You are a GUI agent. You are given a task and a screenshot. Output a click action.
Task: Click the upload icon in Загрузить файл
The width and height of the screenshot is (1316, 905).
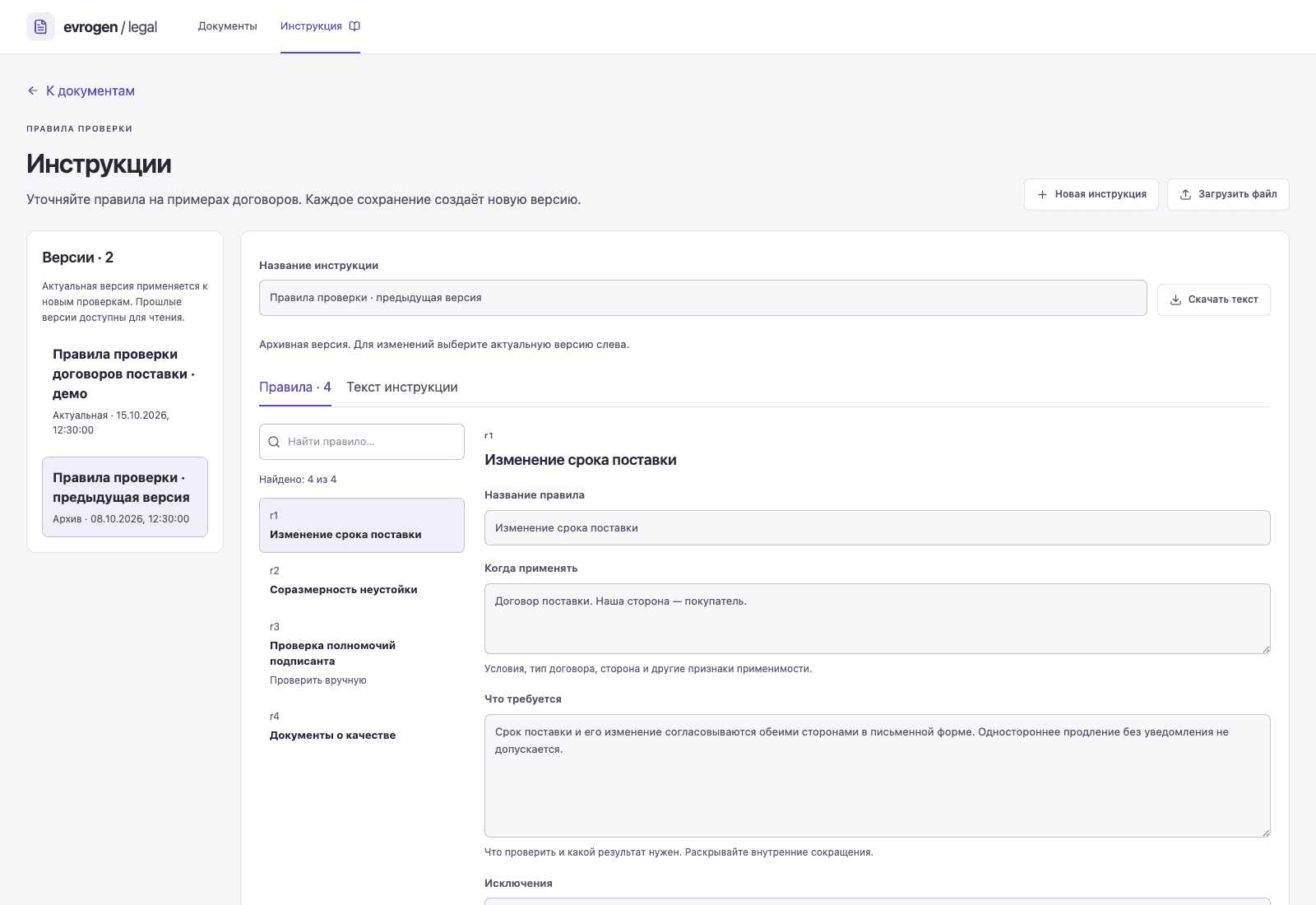coord(1185,194)
